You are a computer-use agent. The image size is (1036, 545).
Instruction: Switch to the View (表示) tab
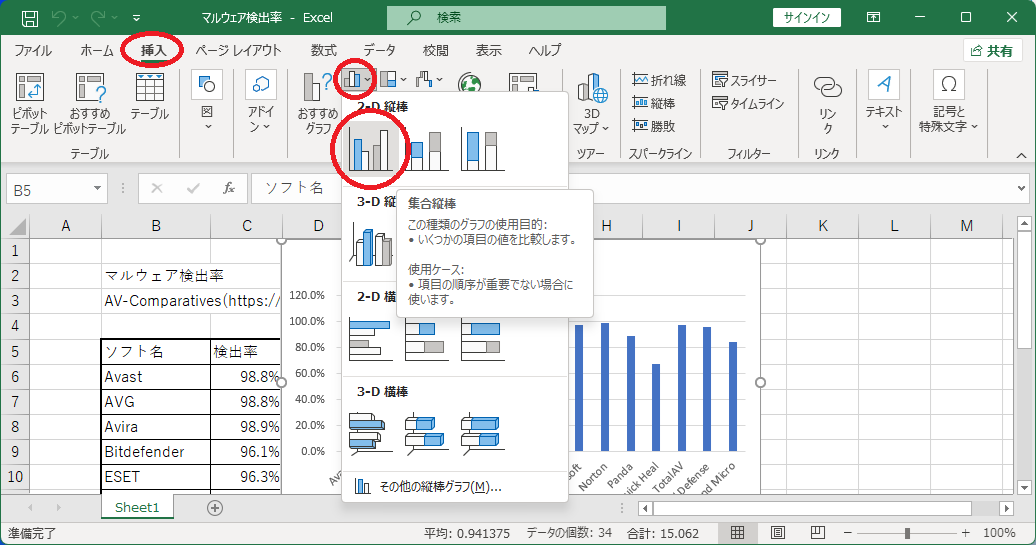pyautogui.click(x=488, y=50)
